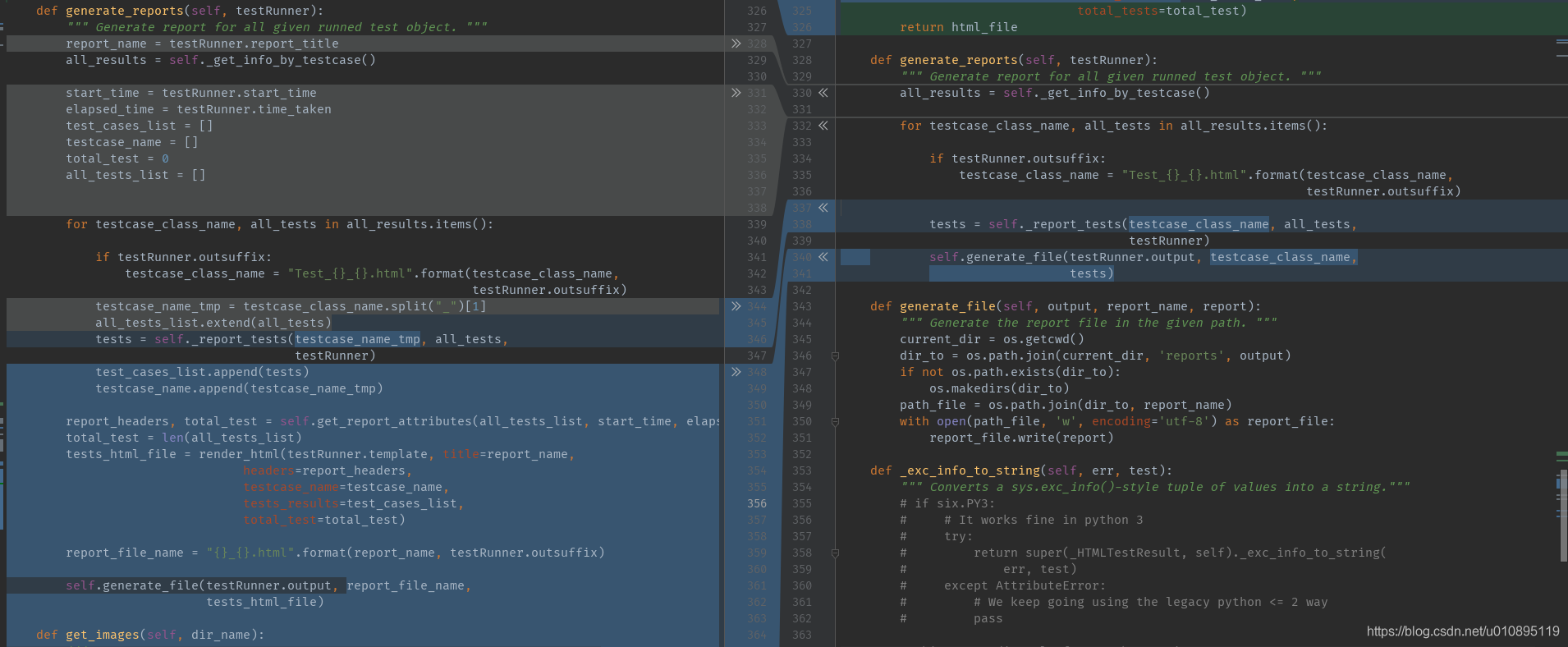Viewport: 1568px width, 647px height.
Task: Click 'dir_to = os.path.join' line
Action: tap(1095, 356)
